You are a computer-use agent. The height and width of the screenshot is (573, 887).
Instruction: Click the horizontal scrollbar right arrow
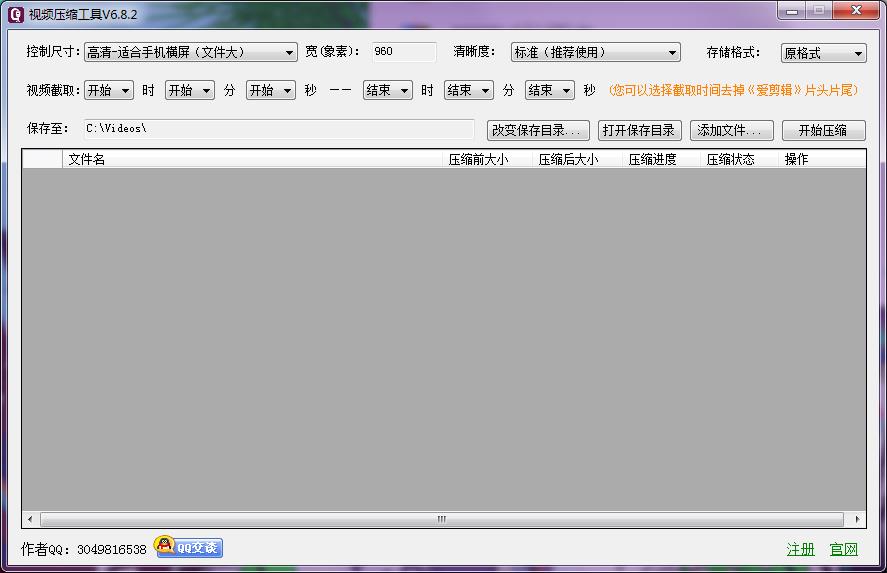point(858,520)
